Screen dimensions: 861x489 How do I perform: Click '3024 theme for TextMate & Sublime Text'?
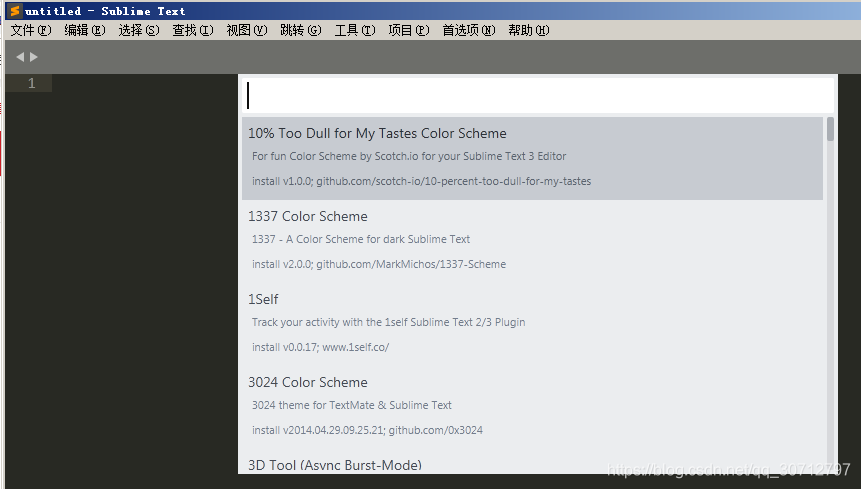point(351,405)
